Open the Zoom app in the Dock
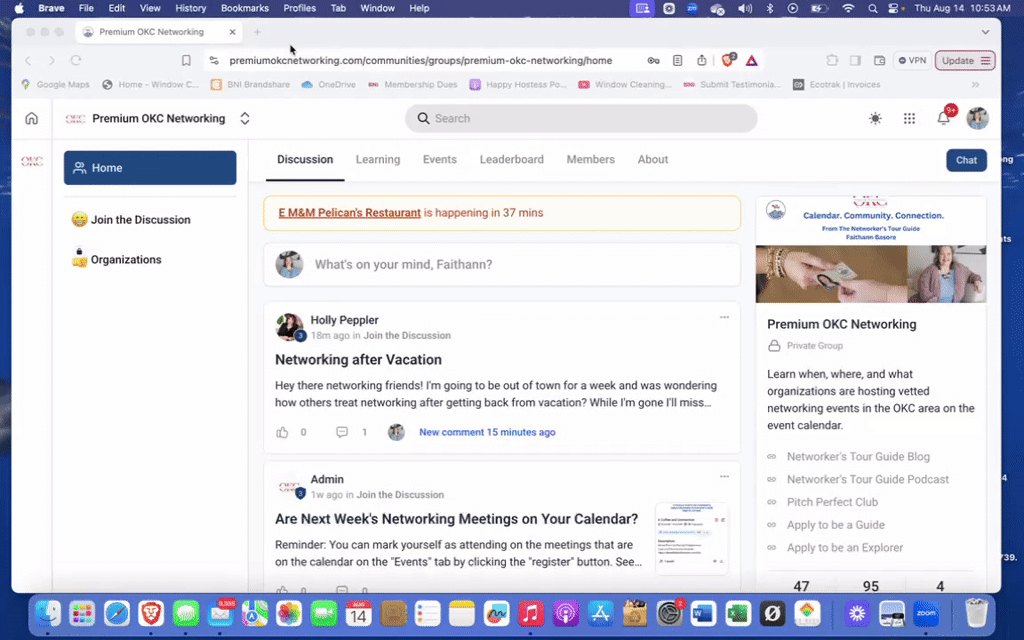The width and height of the screenshot is (1024, 640). [926, 613]
